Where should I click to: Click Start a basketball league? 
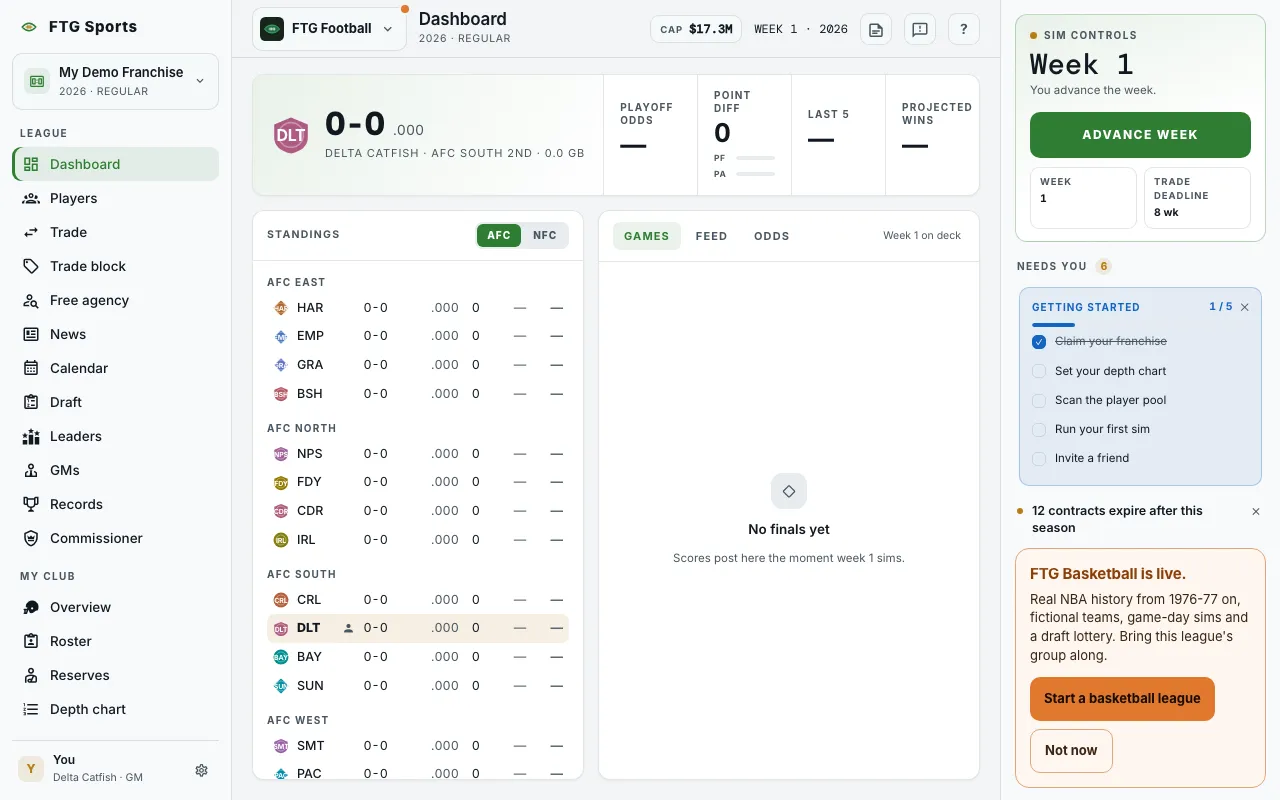tap(1122, 699)
